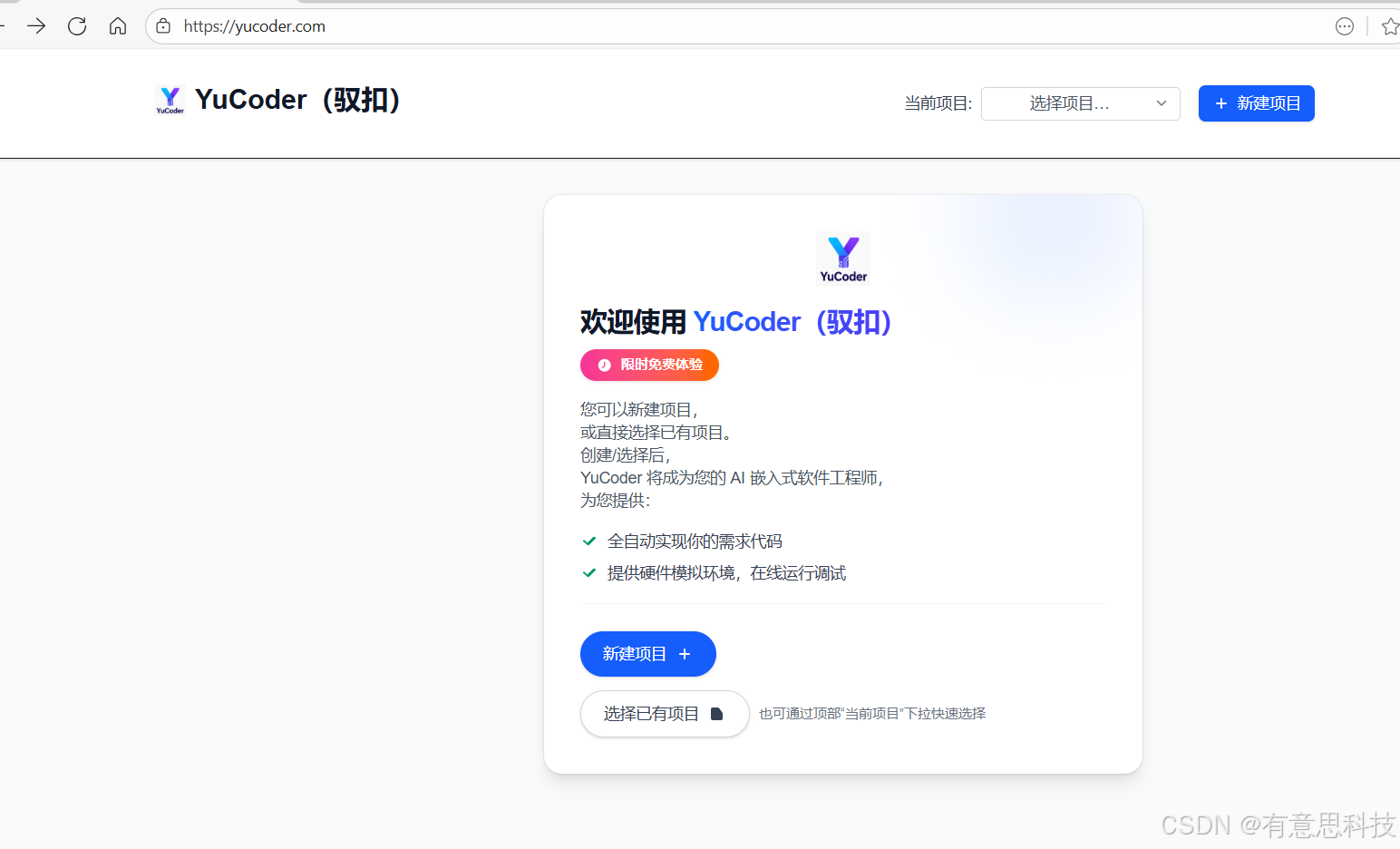
Task: Click the line YuCoder 将成为您的 AI 嵌入式软件工程师
Action: coord(732,478)
